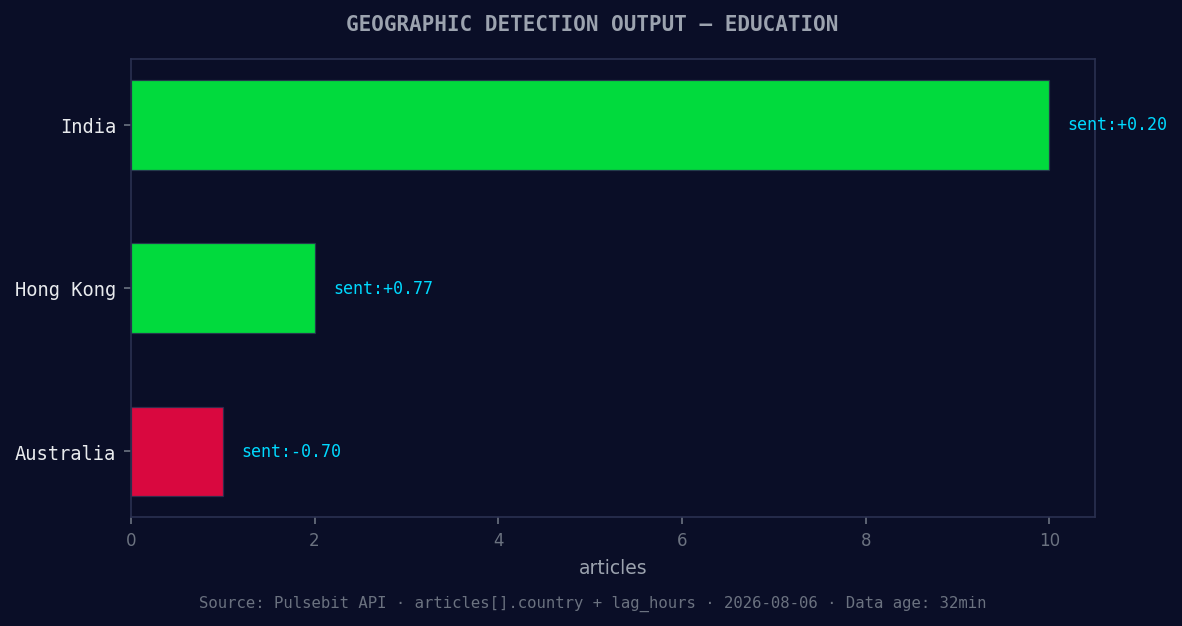Screen dimensions: 1182x626
Task: Click the chart title 'Geographic Detection Output'
Action: click(x=592, y=24)
